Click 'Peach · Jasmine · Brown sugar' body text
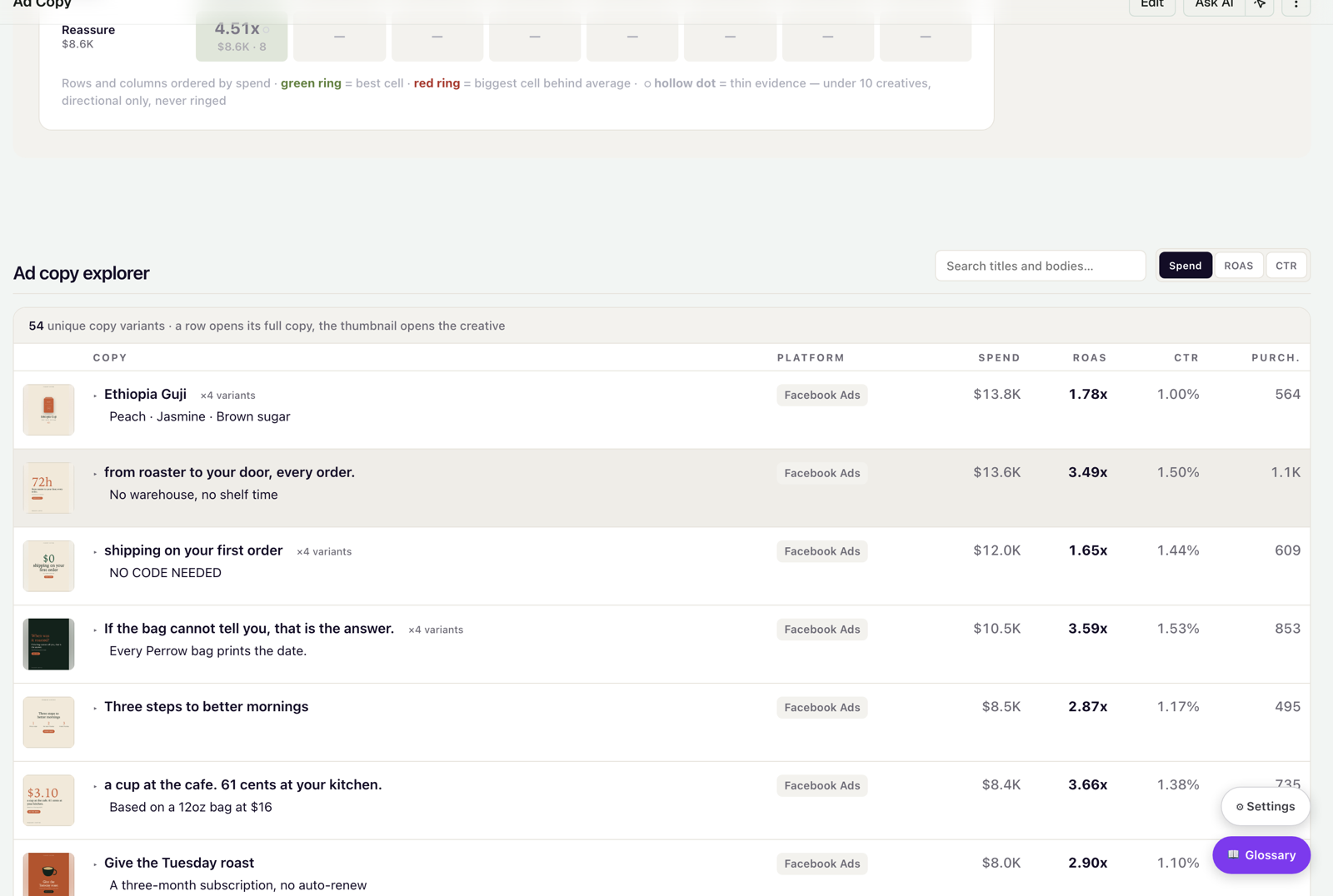Viewport: 1333px width, 896px height. tap(199, 416)
